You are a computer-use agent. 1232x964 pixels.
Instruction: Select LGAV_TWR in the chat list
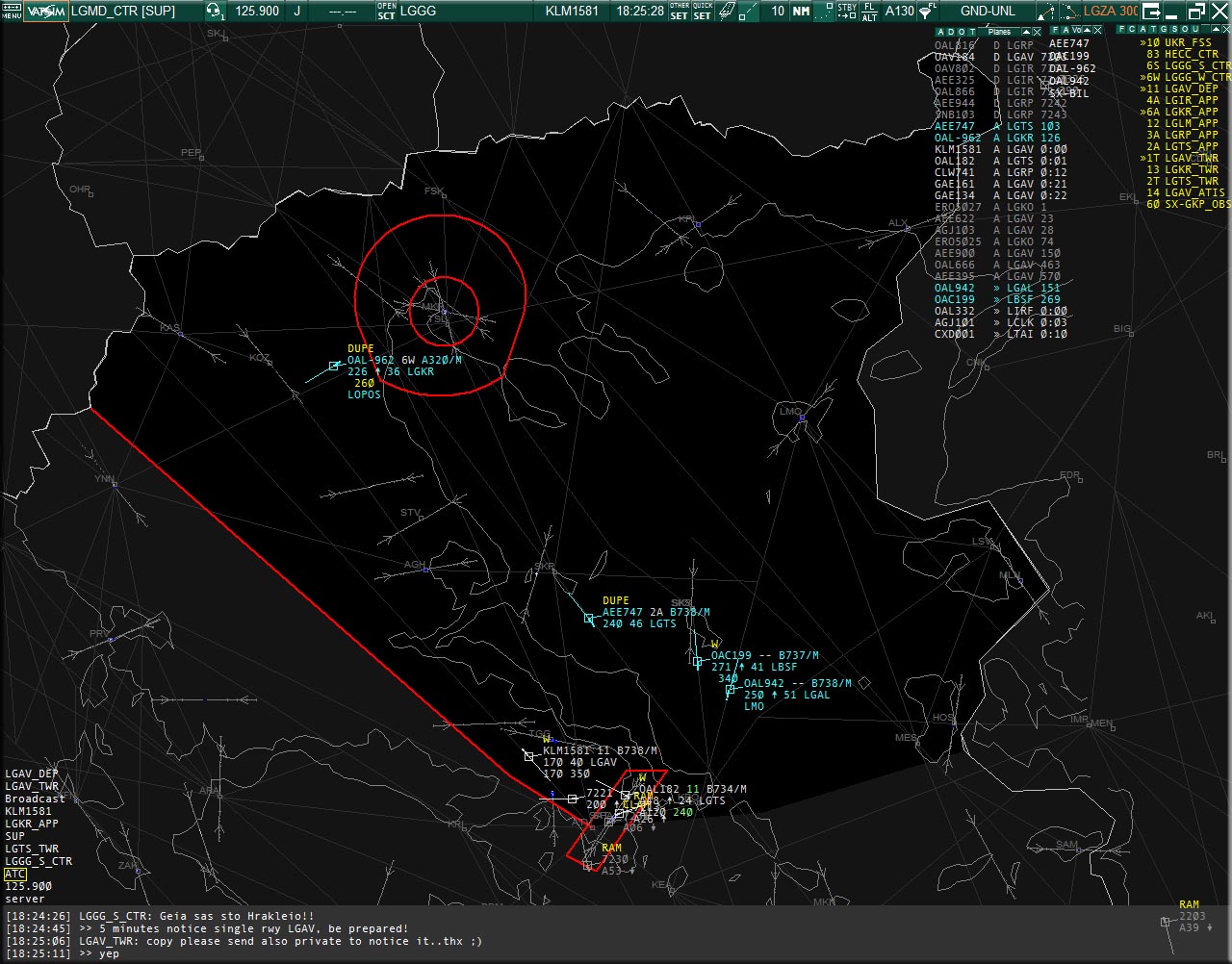pyautogui.click(x=32, y=786)
